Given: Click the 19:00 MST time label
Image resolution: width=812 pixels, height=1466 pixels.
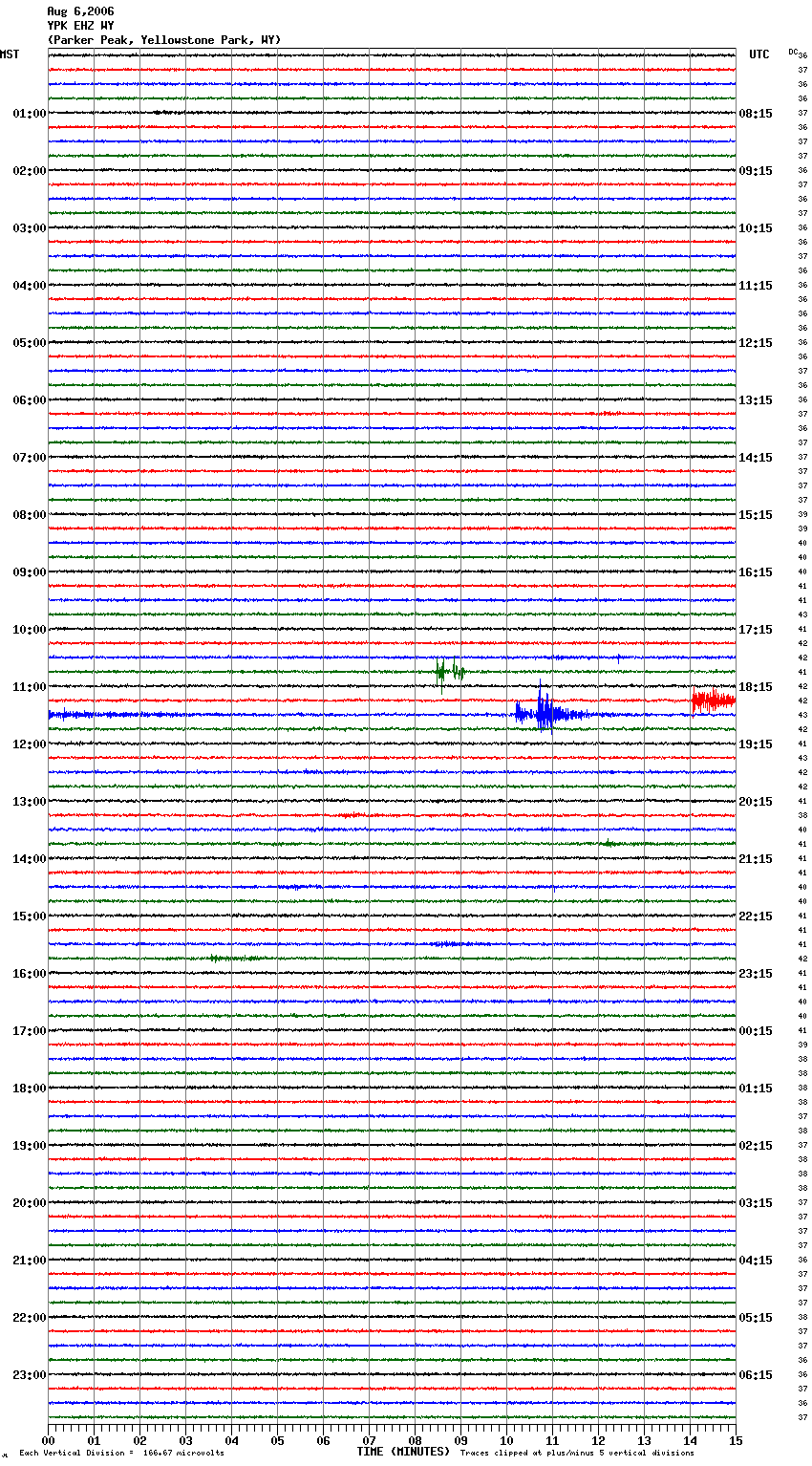Looking at the screenshot, I should [29, 1146].
